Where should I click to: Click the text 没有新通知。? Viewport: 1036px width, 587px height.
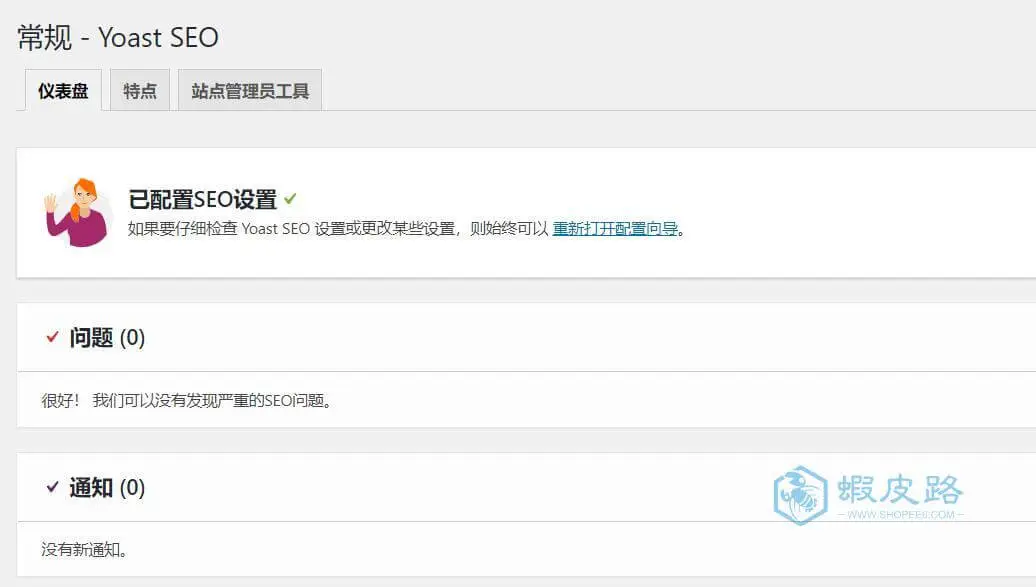(x=84, y=550)
